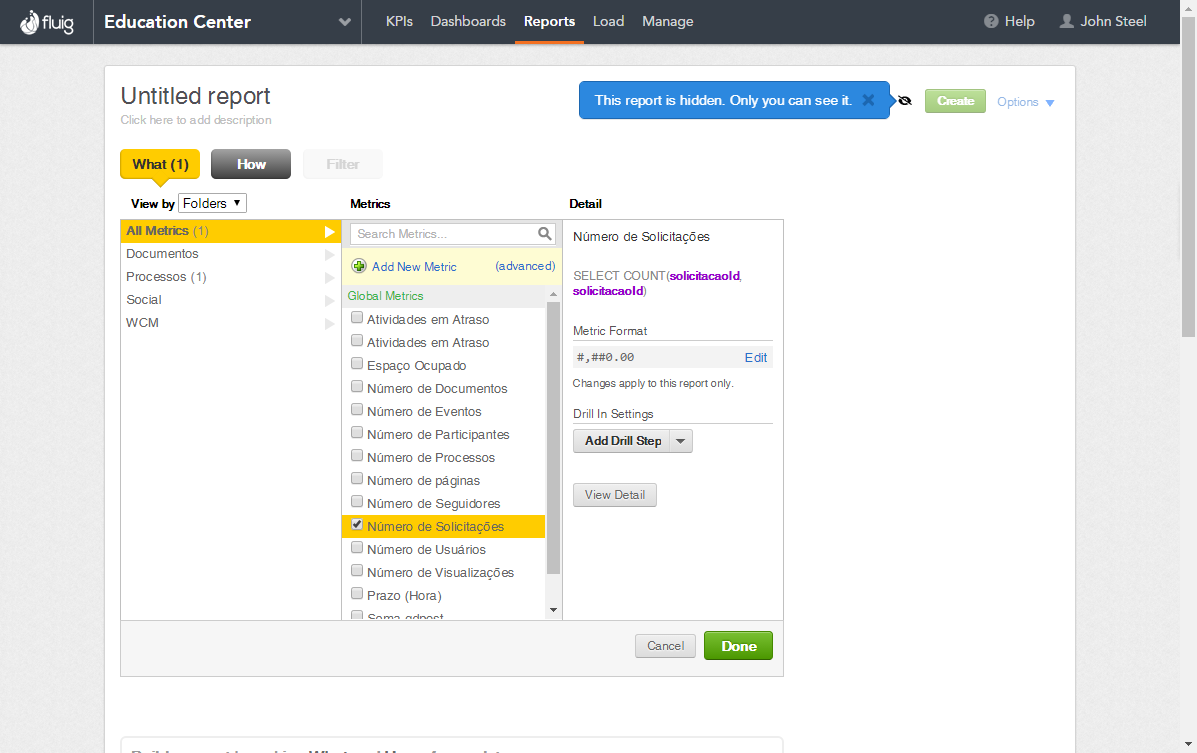This screenshot has width=1197, height=753.
Task: Click the John Steel user icon
Action: (x=1067, y=21)
